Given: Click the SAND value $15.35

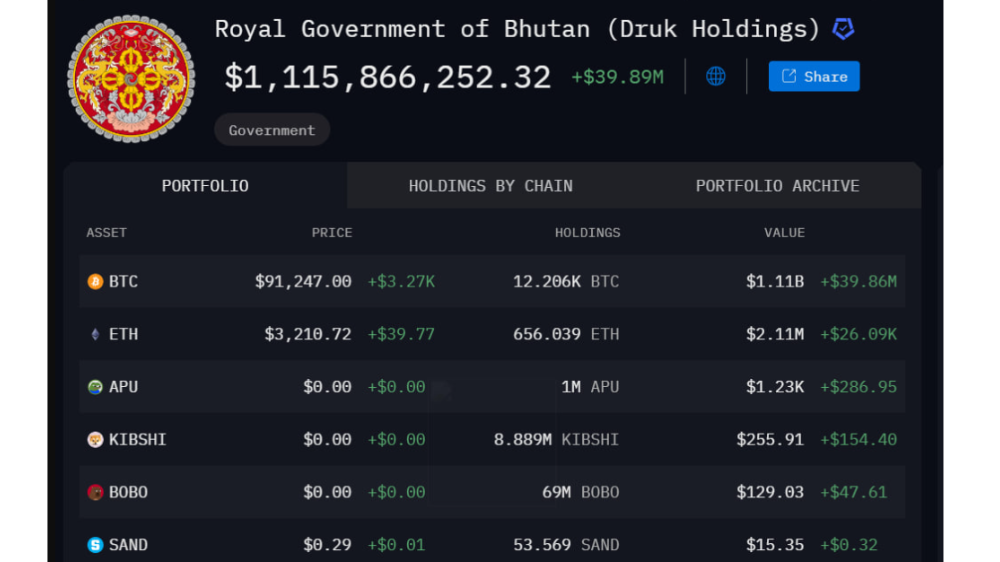Looking at the screenshot, I should [x=775, y=545].
